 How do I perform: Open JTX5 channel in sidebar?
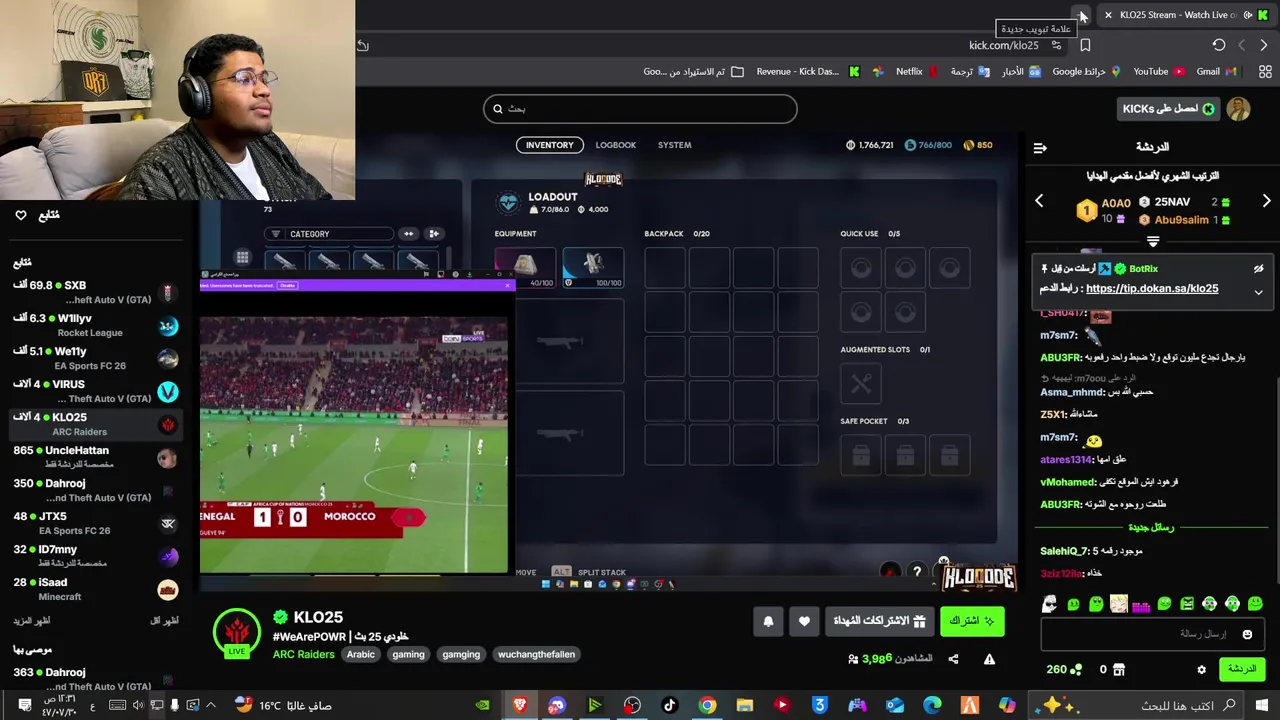pos(95,523)
